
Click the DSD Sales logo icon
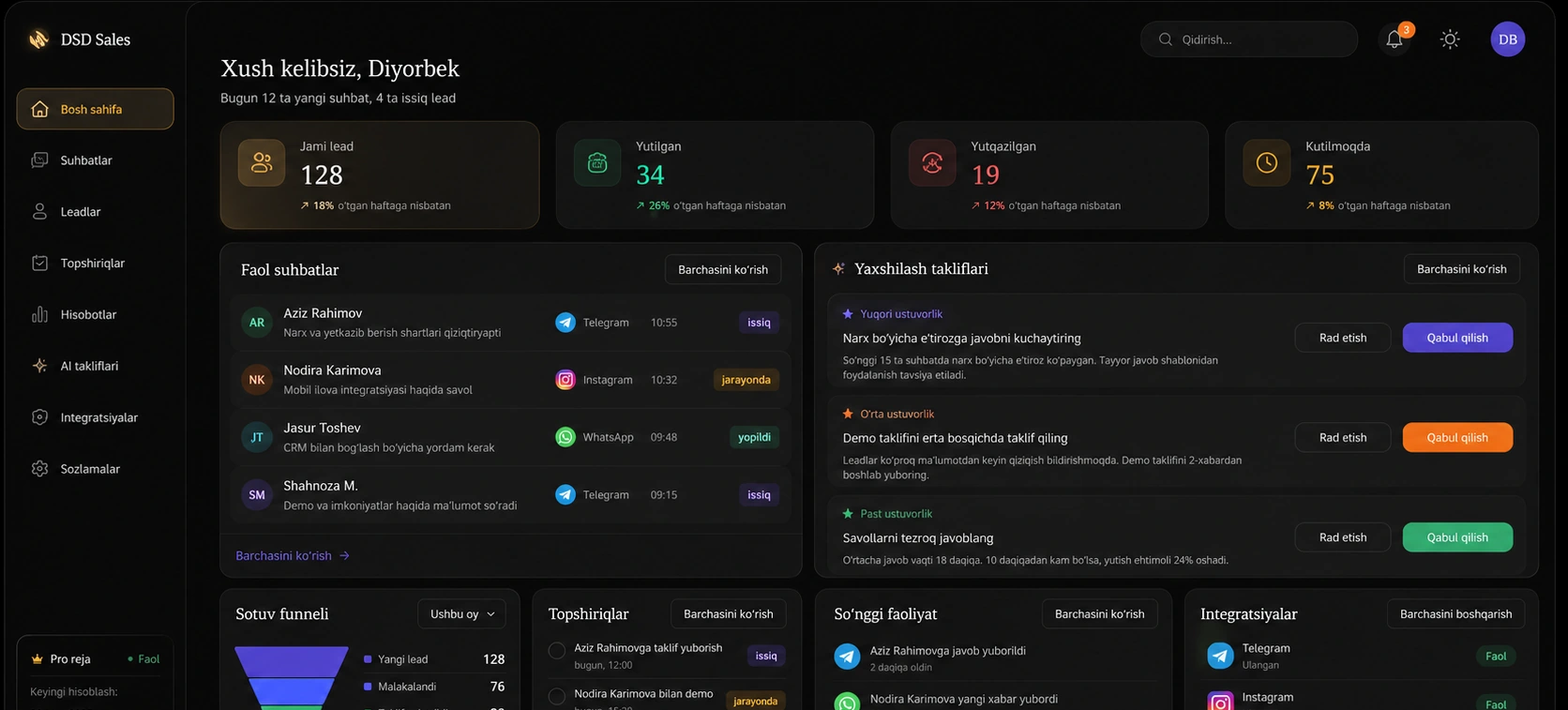point(38,39)
